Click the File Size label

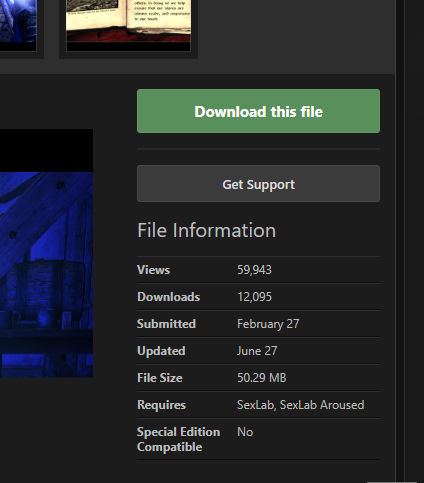160,378
